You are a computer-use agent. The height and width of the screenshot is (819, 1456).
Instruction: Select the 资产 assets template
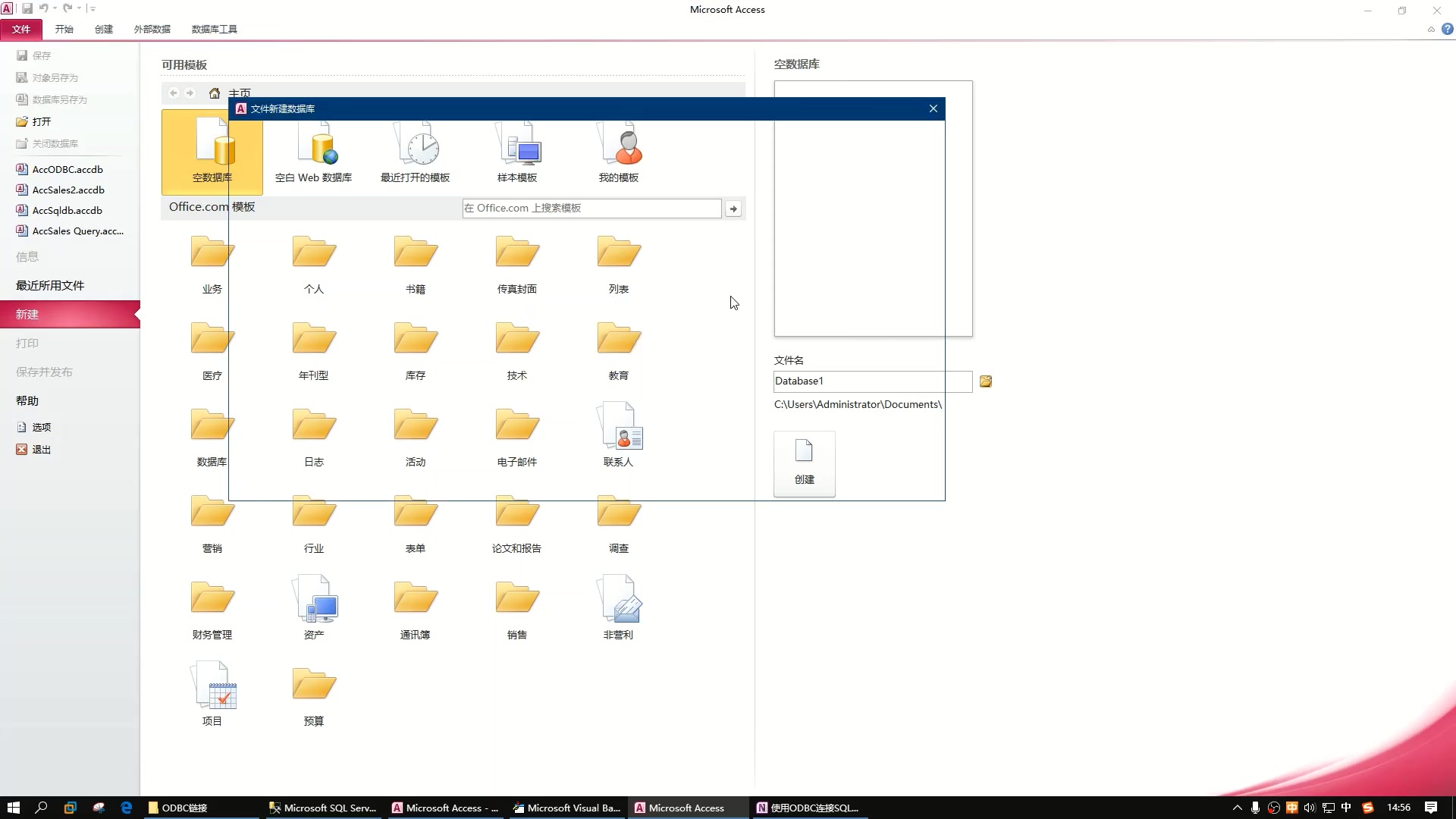tap(313, 608)
